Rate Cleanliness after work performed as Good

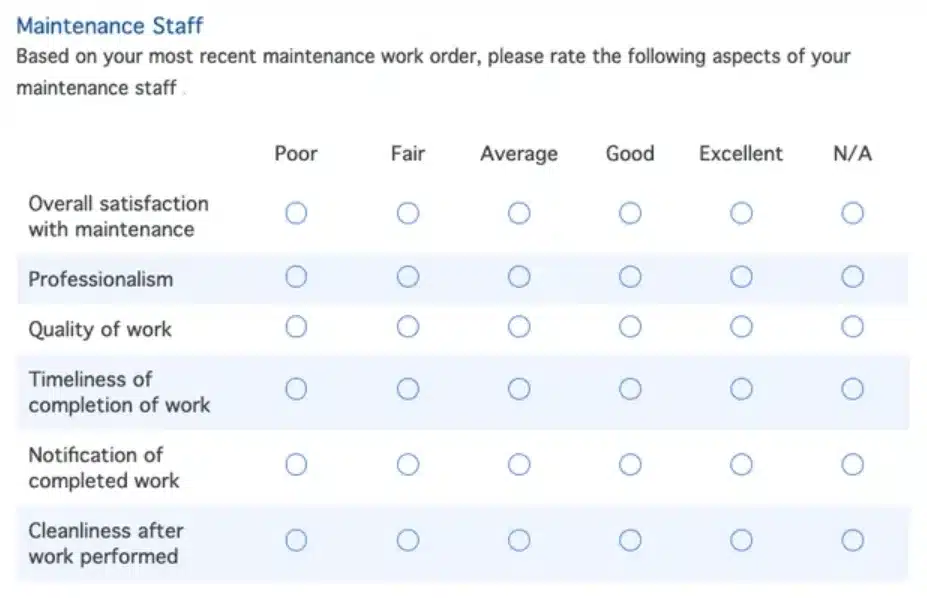[630, 540]
